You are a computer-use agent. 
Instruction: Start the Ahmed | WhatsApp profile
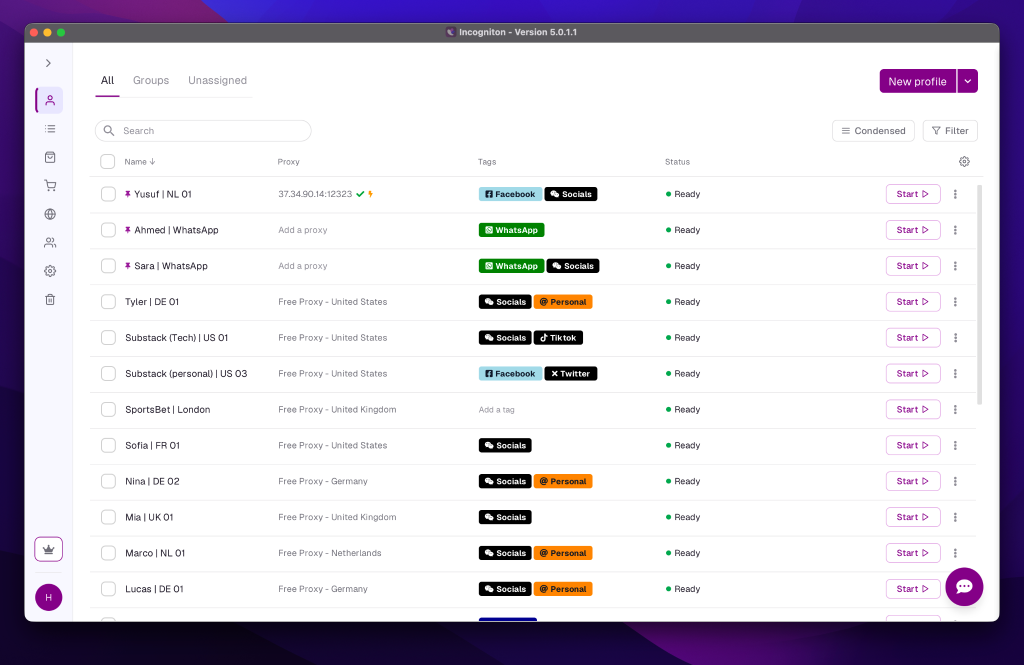click(x=912, y=230)
